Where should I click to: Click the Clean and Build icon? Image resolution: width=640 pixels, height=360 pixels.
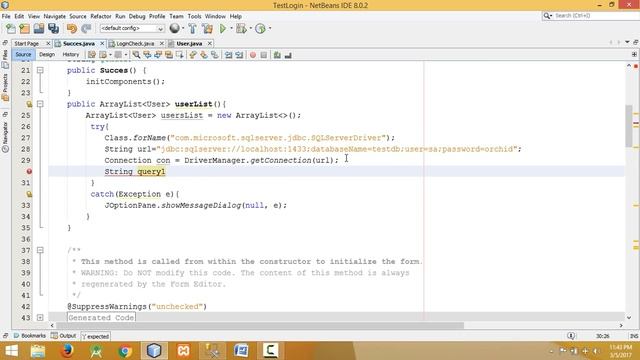[x=207, y=29]
